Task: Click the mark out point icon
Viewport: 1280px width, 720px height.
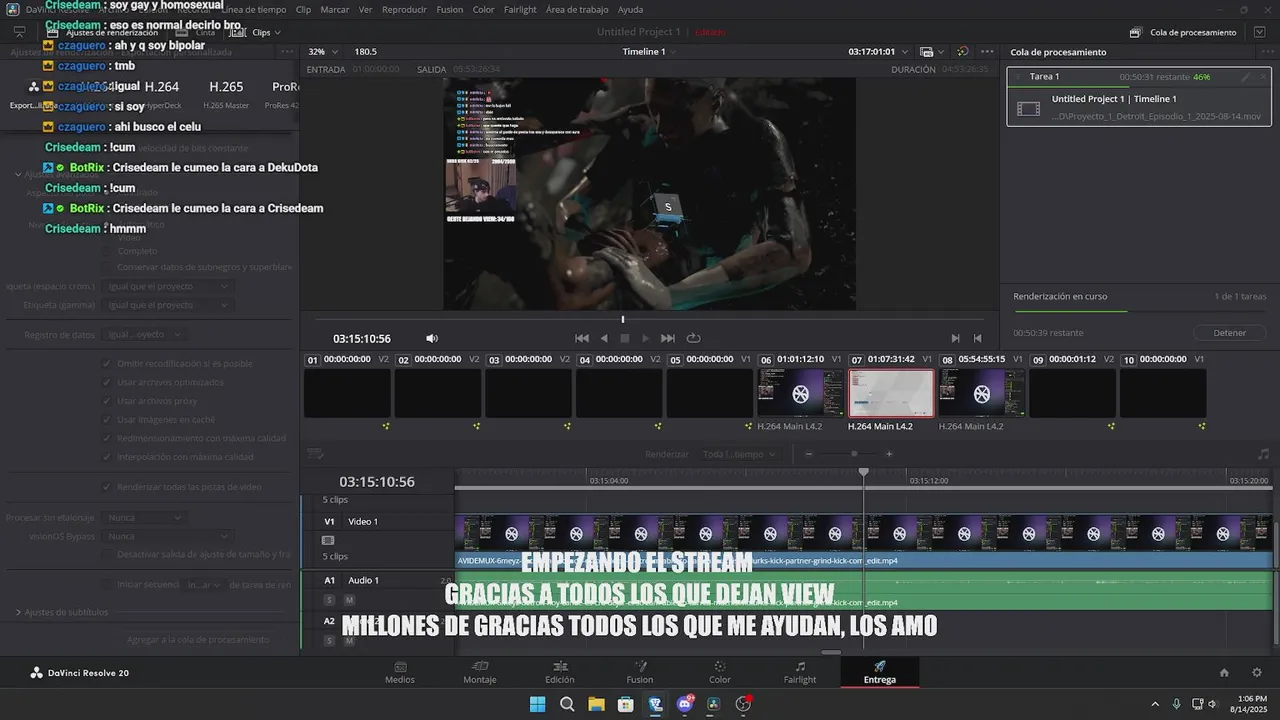Action: coord(977,339)
